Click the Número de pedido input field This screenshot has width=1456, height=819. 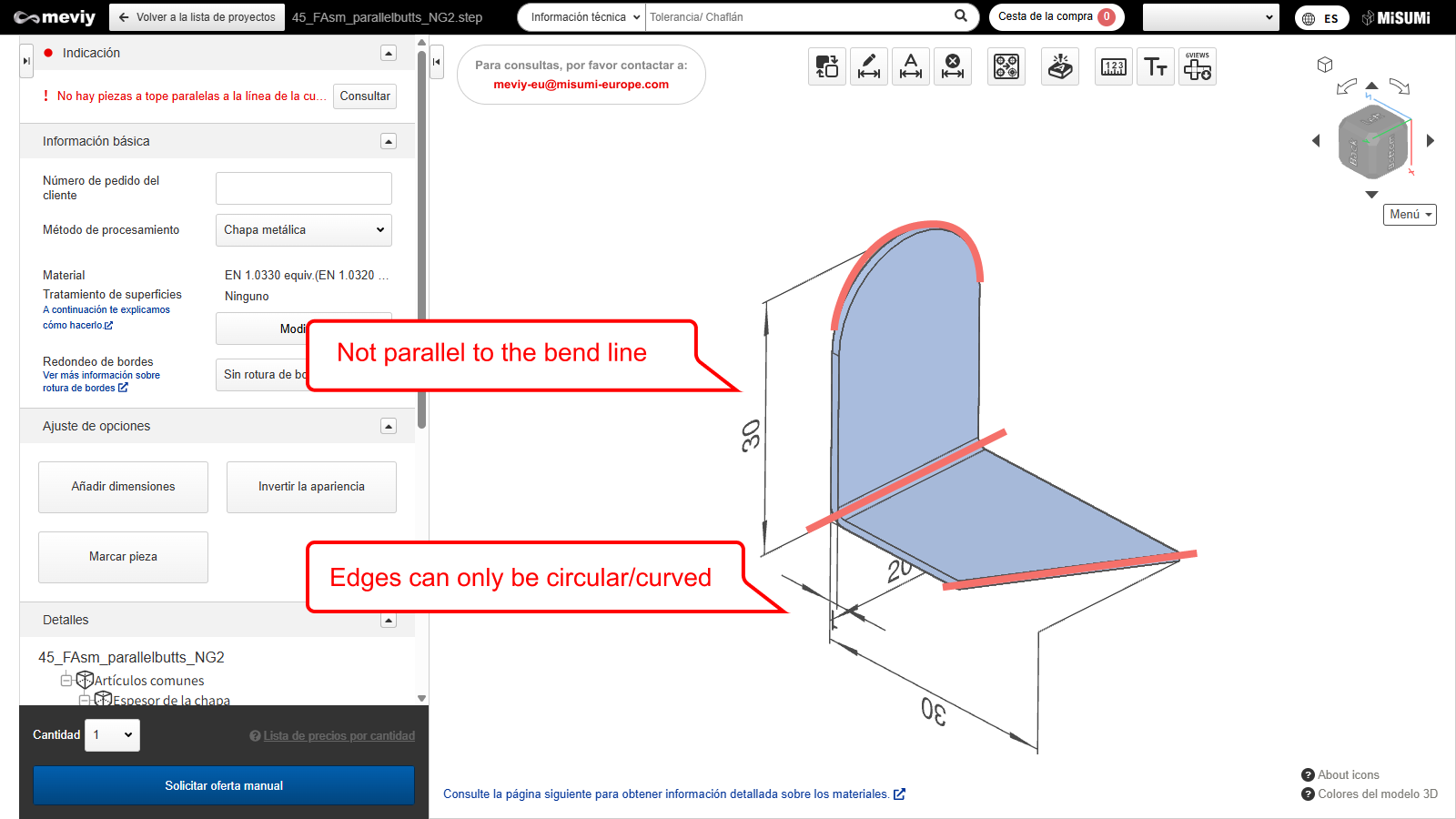(x=303, y=188)
